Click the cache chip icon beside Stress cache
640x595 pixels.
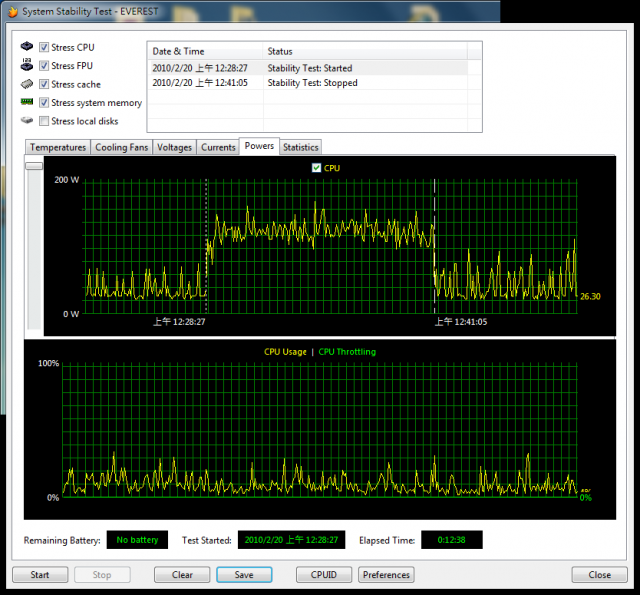point(27,84)
